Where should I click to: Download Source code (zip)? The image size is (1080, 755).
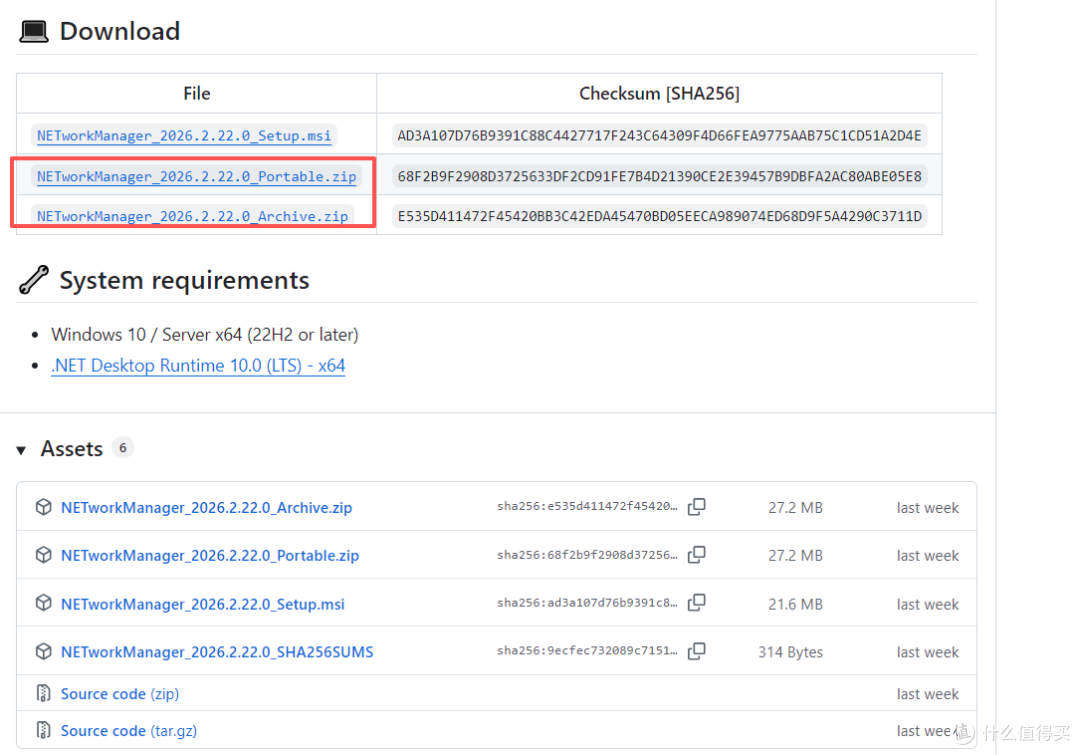click(x=120, y=694)
